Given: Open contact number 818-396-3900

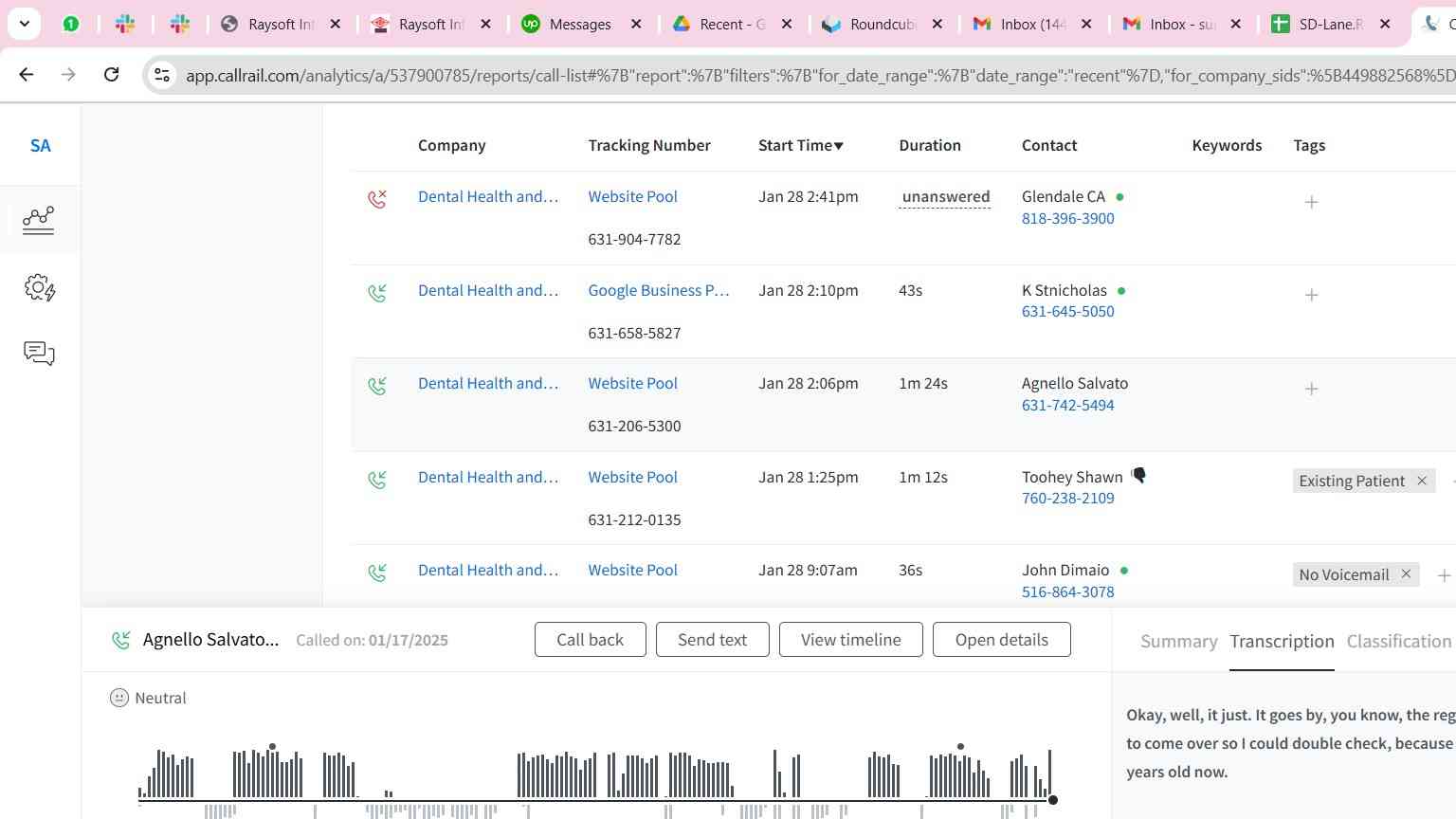Looking at the screenshot, I should click(1067, 218).
